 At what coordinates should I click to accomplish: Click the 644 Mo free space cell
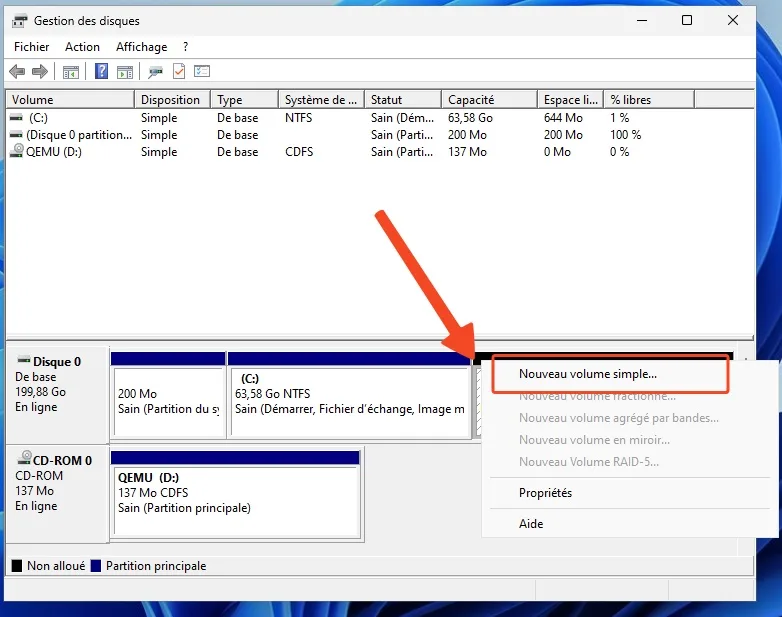563,118
